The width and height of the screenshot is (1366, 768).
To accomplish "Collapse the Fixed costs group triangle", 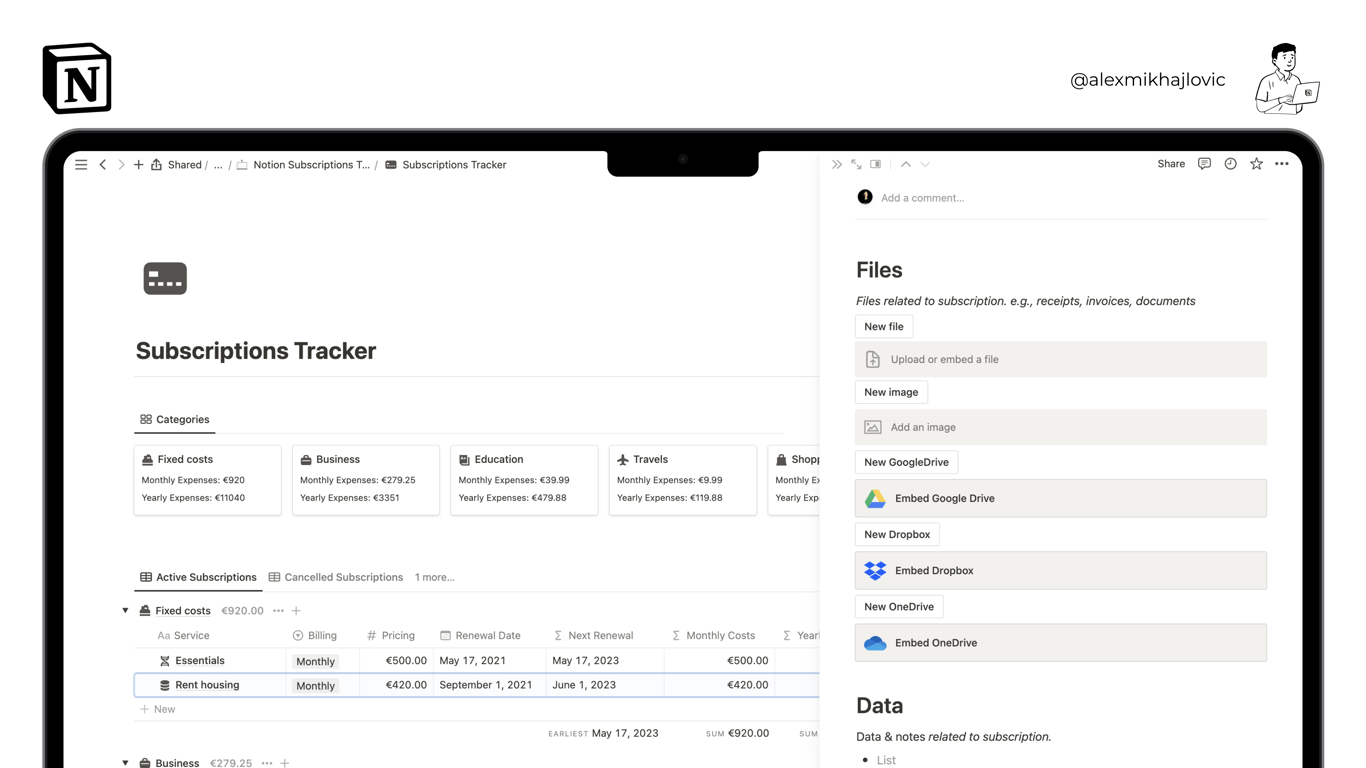I will click(125, 610).
